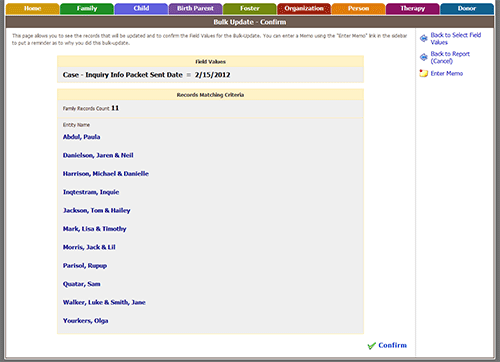The width and height of the screenshot is (500, 362).
Task: Open the Organization tab
Action: [304, 9]
